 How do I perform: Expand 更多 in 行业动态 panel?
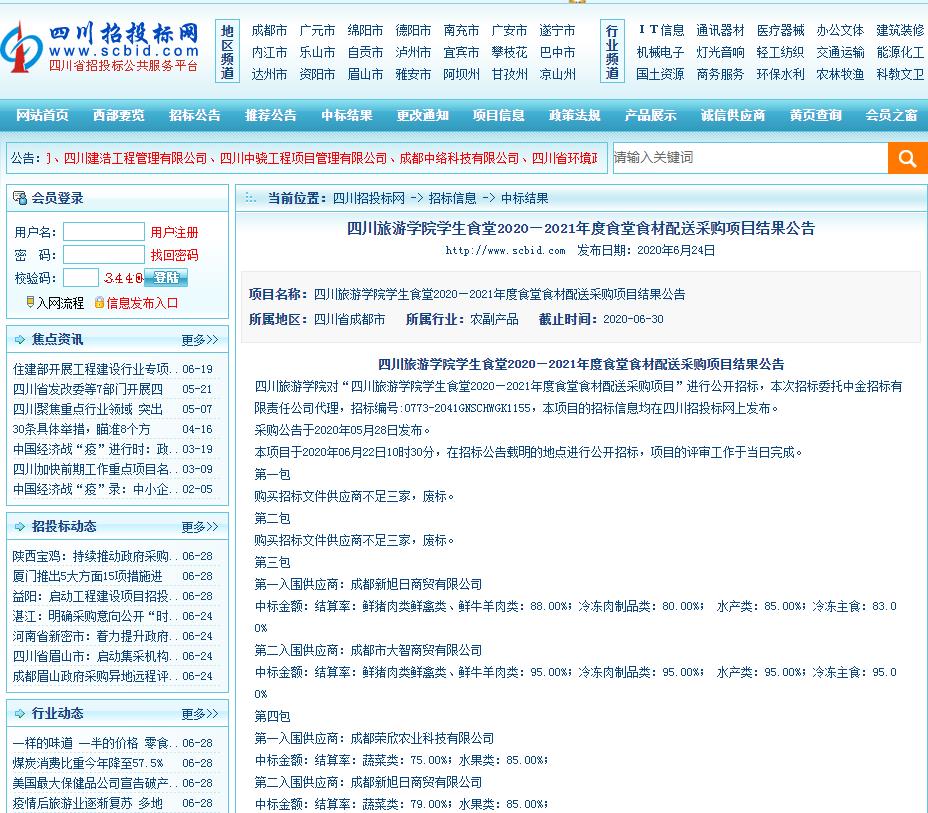pos(200,714)
